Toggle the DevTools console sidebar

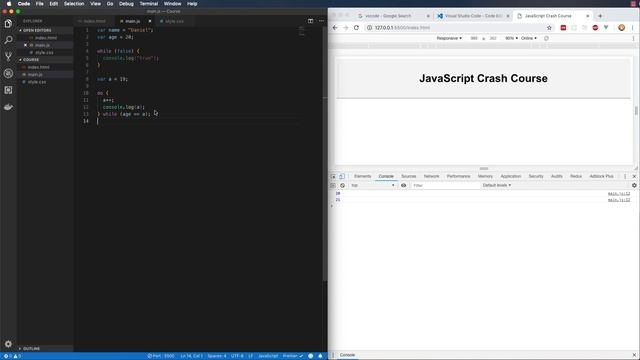point(333,185)
